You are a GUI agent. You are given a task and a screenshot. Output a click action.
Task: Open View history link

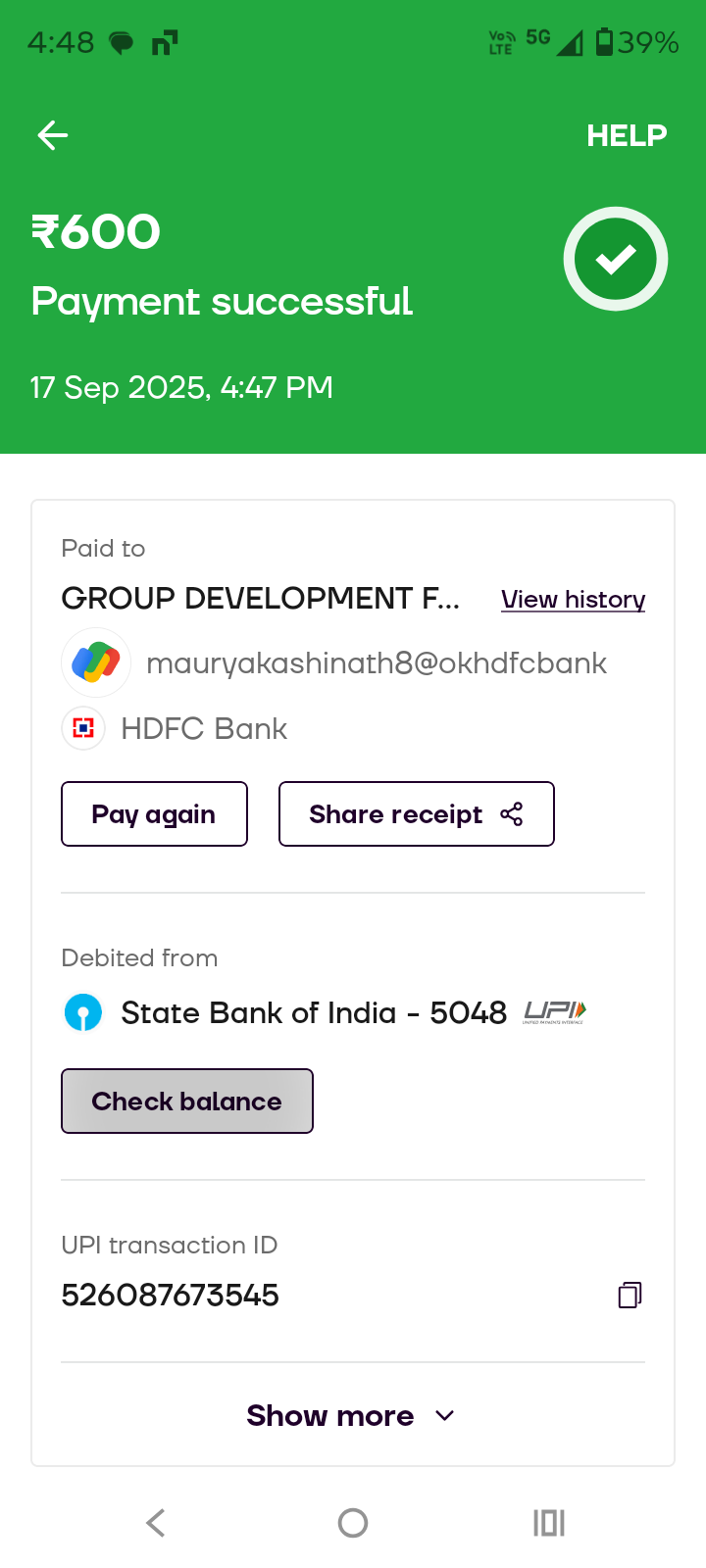click(x=573, y=599)
